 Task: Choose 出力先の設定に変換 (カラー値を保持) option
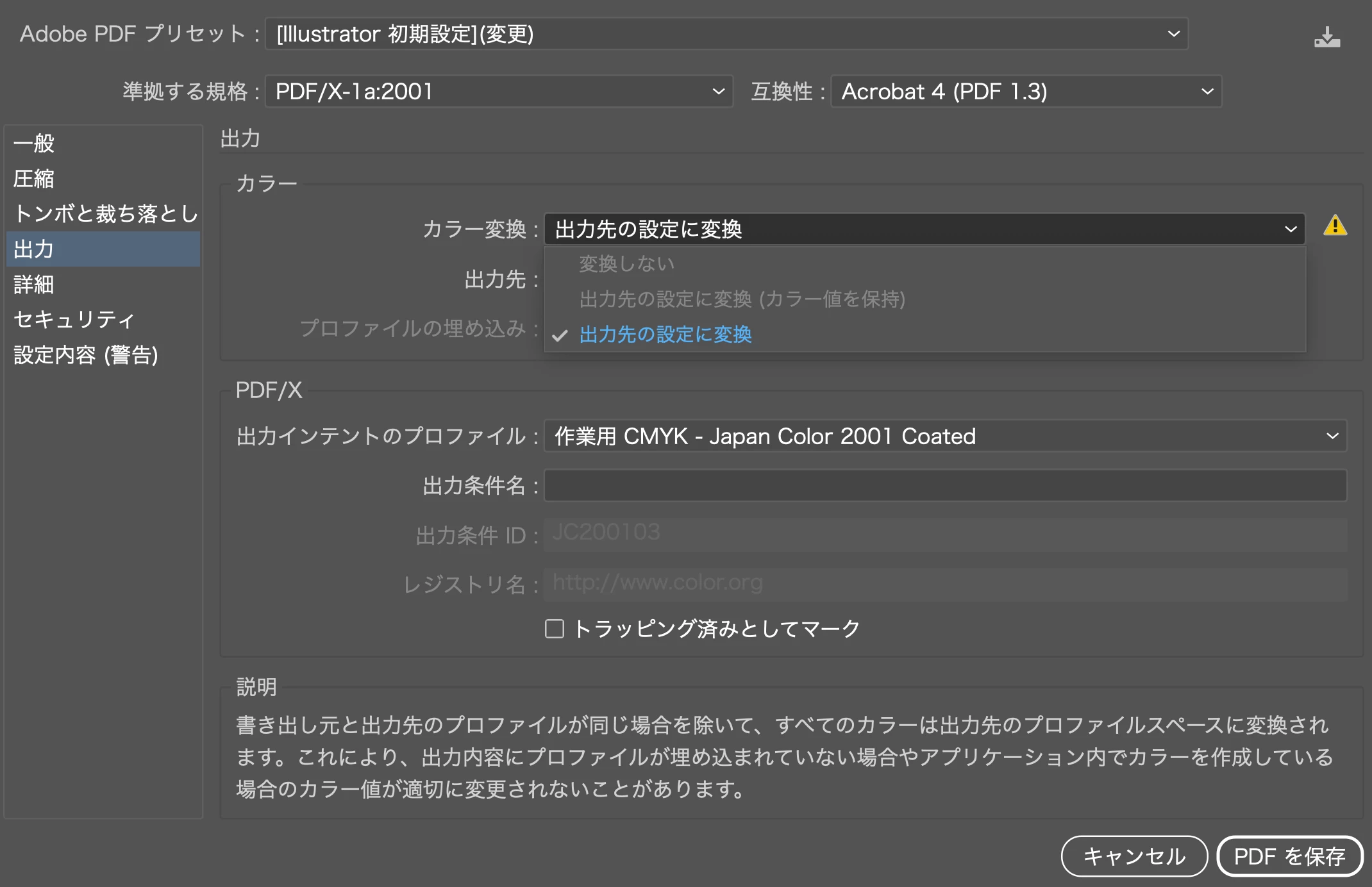pos(742,299)
